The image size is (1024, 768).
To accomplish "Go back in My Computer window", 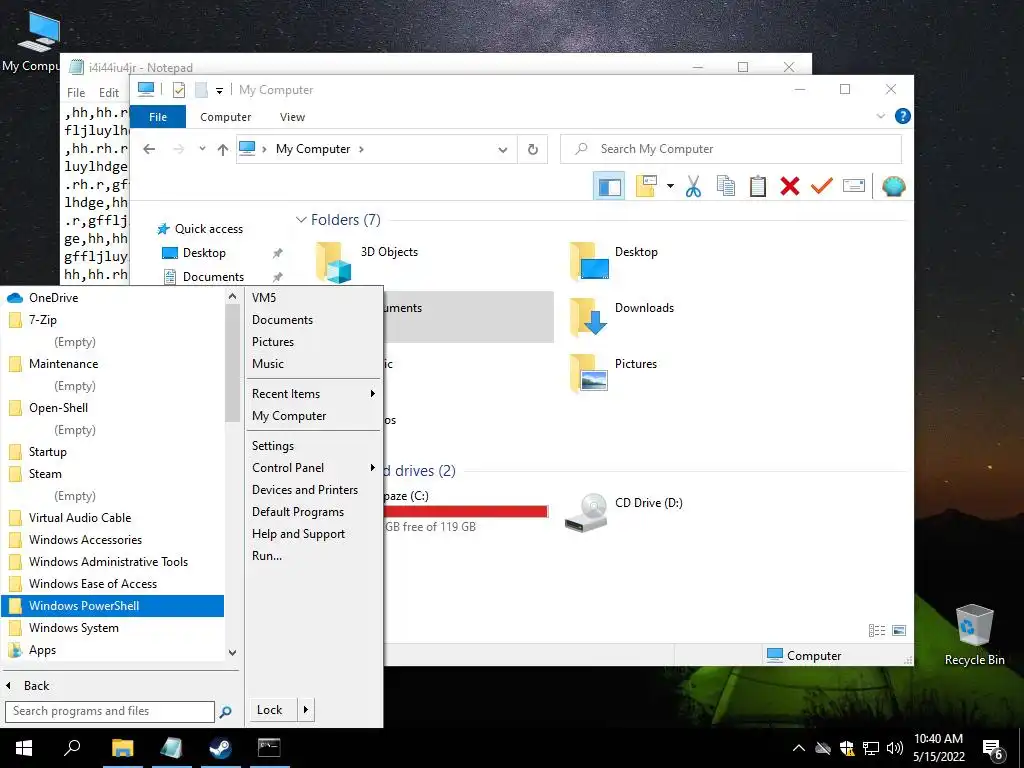I will click(x=149, y=149).
